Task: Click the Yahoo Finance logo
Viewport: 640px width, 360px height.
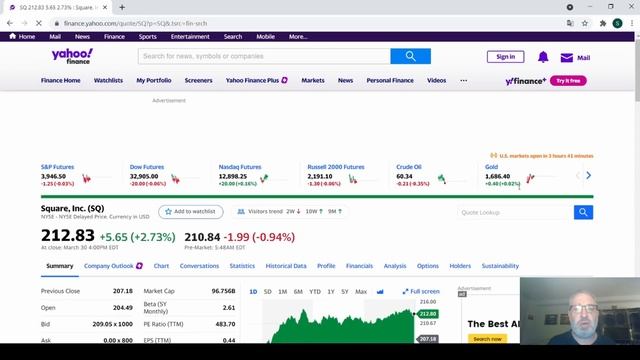Action: [72, 56]
